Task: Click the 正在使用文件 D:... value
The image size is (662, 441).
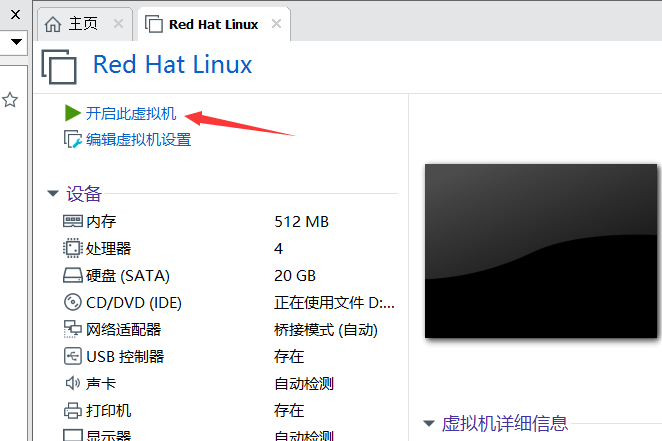Action: [334, 303]
